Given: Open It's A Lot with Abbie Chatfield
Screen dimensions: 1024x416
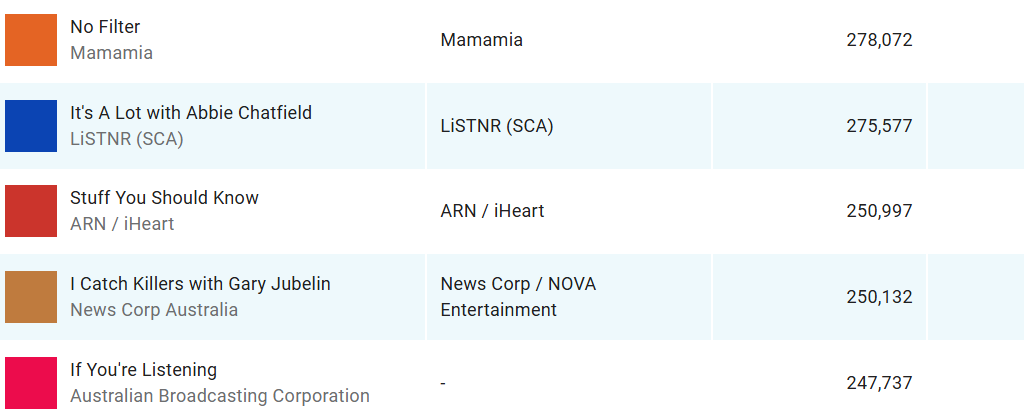Looking at the screenshot, I should [191, 113].
